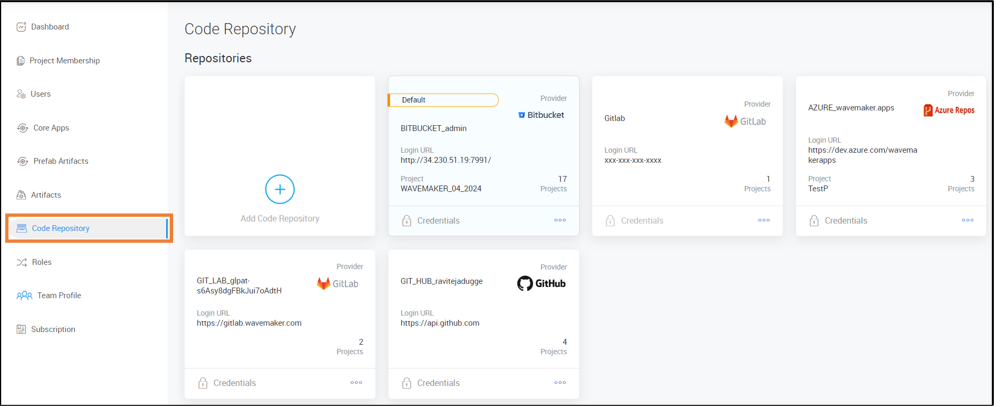Screen dimensions: 994x406
Task: Open Credentials on GIT_HUB_ravitejadugge card
Action: pos(439,383)
